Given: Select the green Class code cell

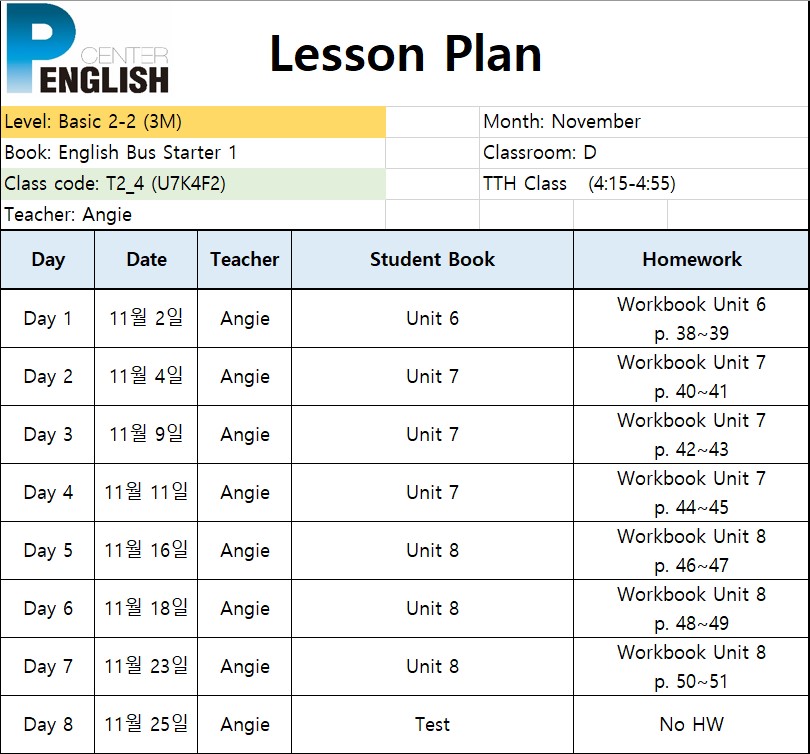Looking at the screenshot, I should click(x=193, y=184).
